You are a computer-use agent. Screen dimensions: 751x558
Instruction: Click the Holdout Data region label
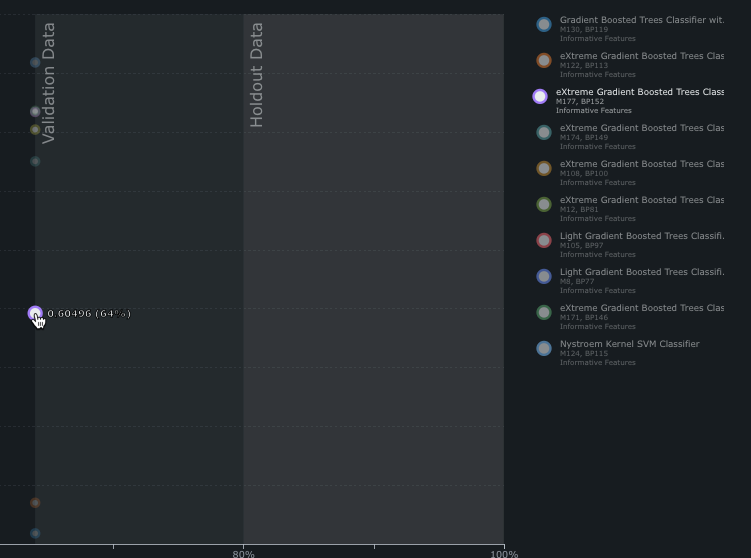[x=257, y=75]
